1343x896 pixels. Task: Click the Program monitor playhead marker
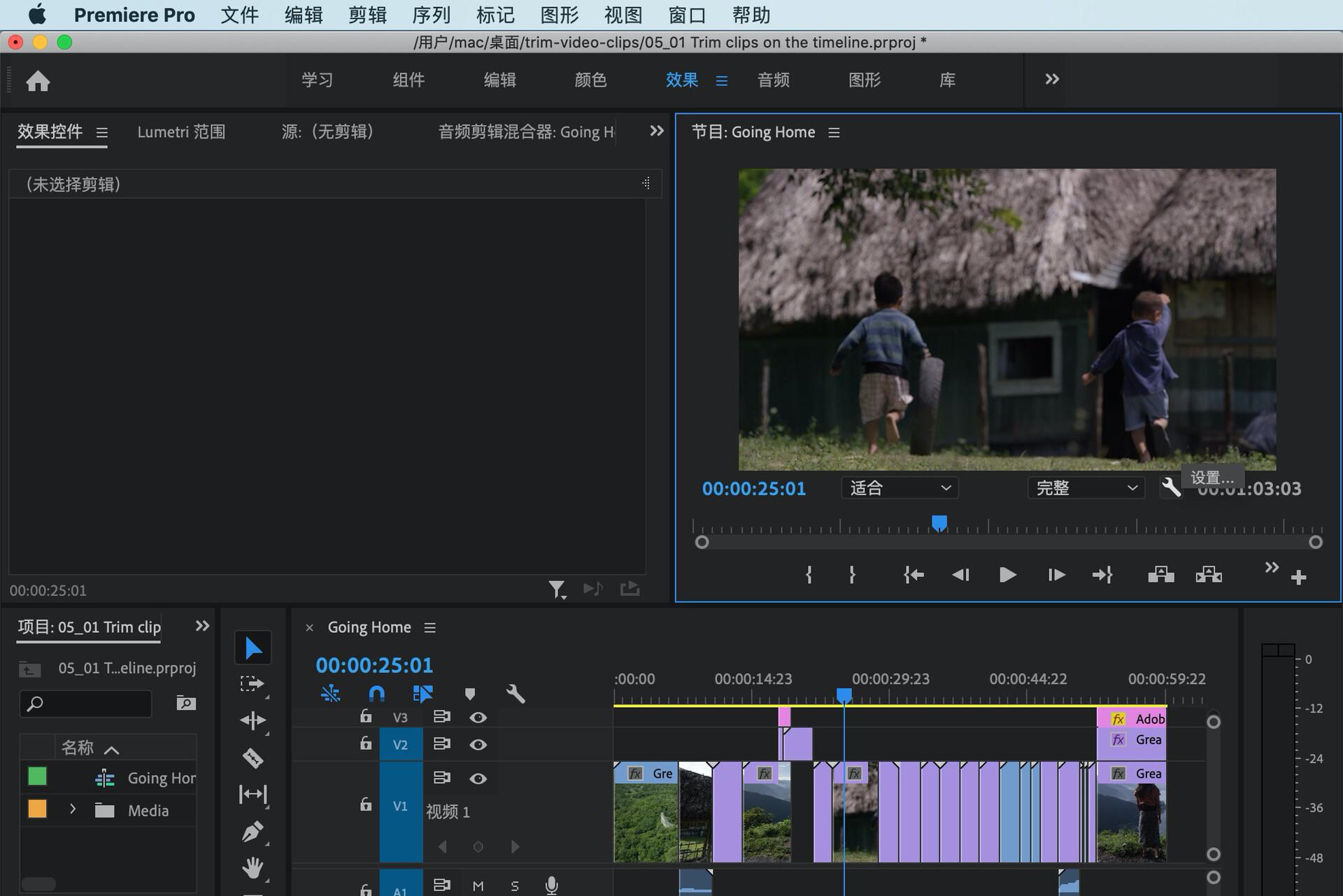pyautogui.click(x=939, y=522)
